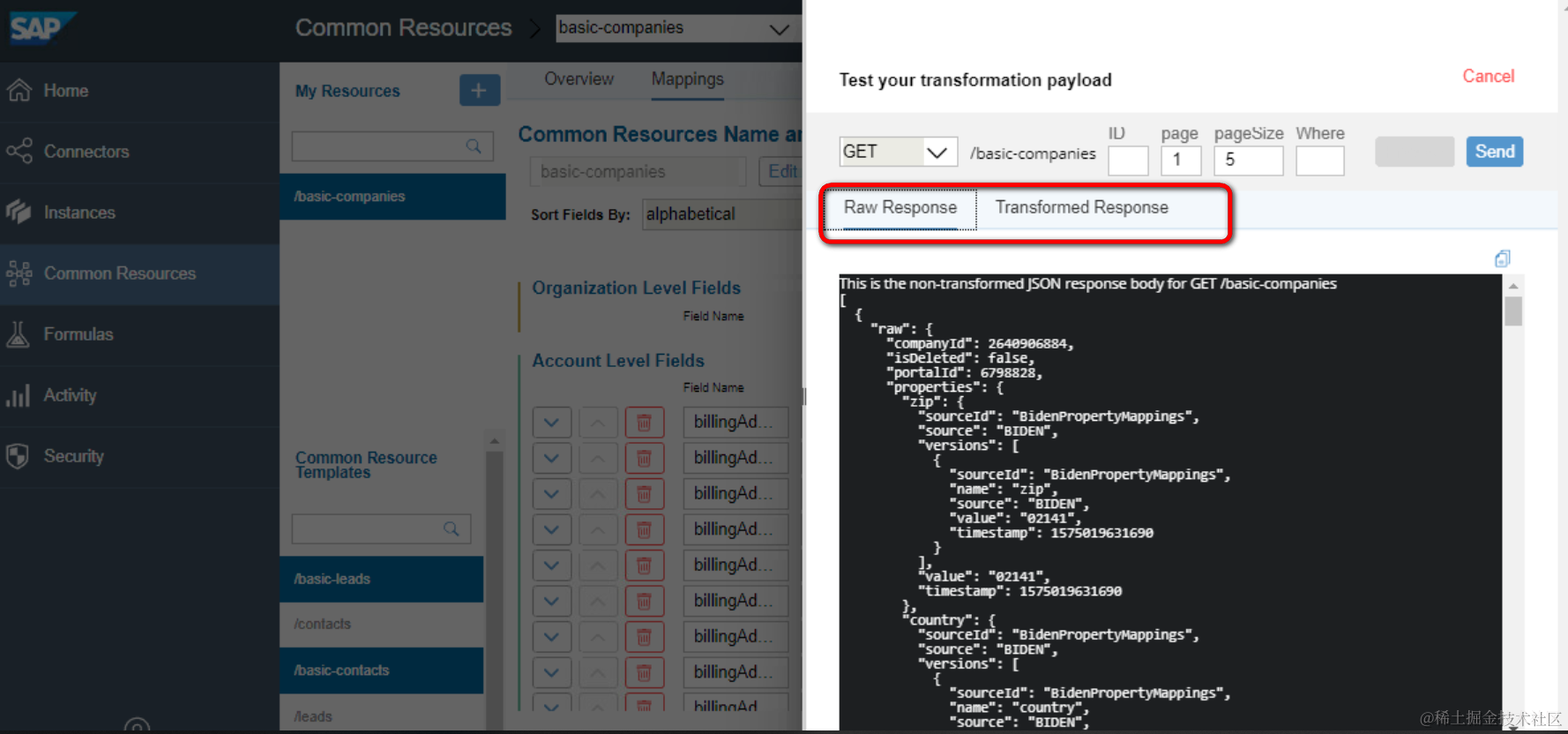Viewport: 1568px width, 734px height.
Task: Delete the second billingAd field row
Action: click(644, 458)
